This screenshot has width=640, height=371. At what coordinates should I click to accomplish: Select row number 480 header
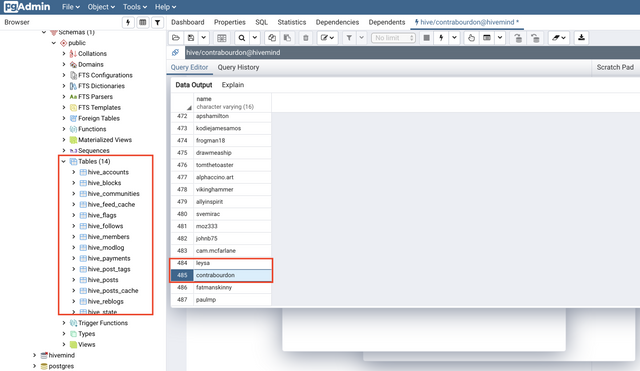click(182, 214)
